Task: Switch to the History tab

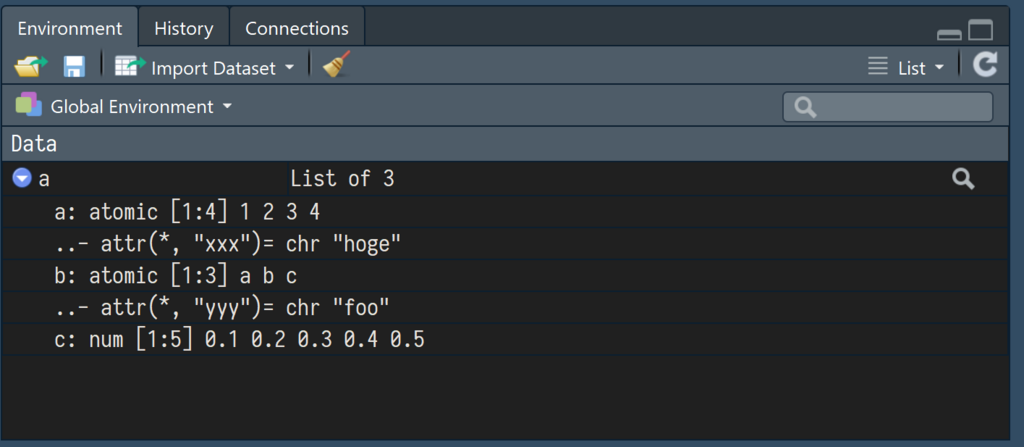Action: (x=183, y=28)
